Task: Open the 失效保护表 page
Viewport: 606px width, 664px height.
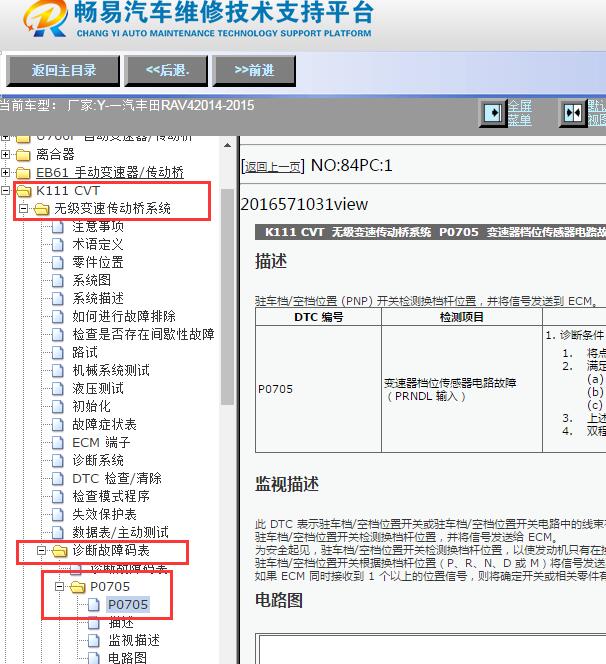Action: point(104,515)
